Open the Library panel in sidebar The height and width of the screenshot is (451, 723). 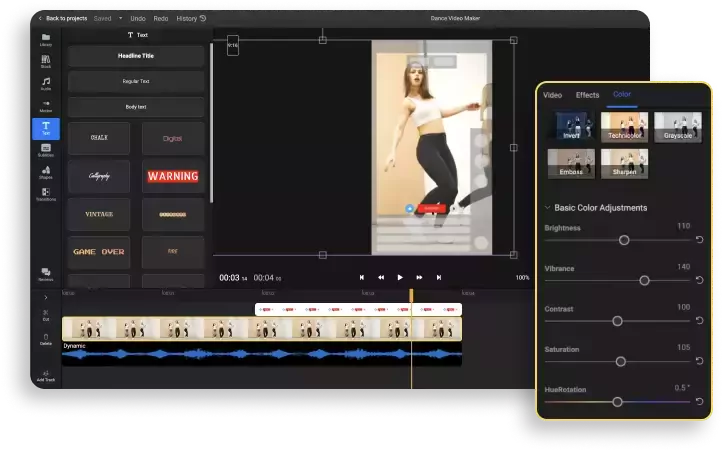46,40
